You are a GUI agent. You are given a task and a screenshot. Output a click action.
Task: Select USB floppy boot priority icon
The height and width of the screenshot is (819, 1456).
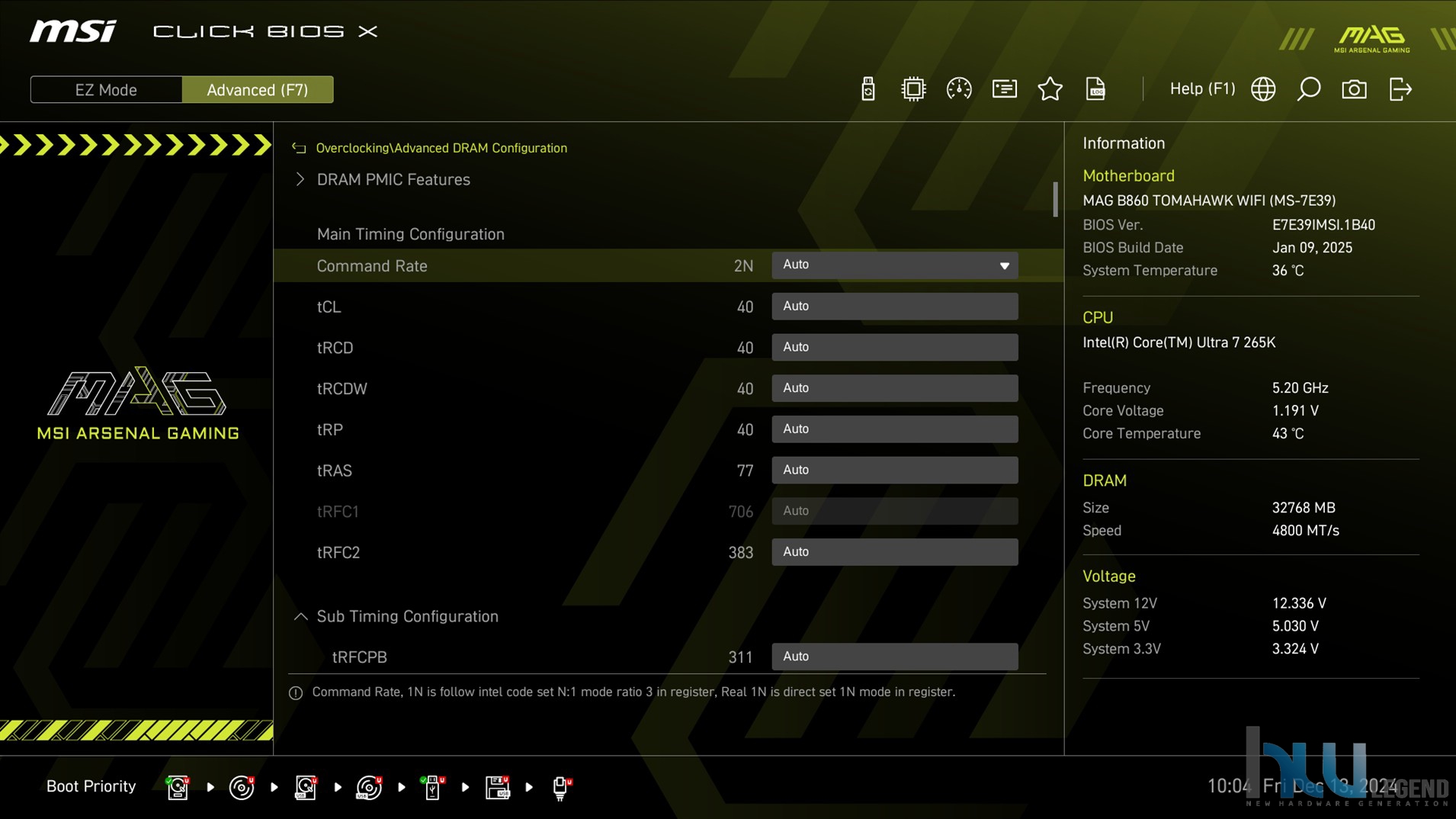497,787
